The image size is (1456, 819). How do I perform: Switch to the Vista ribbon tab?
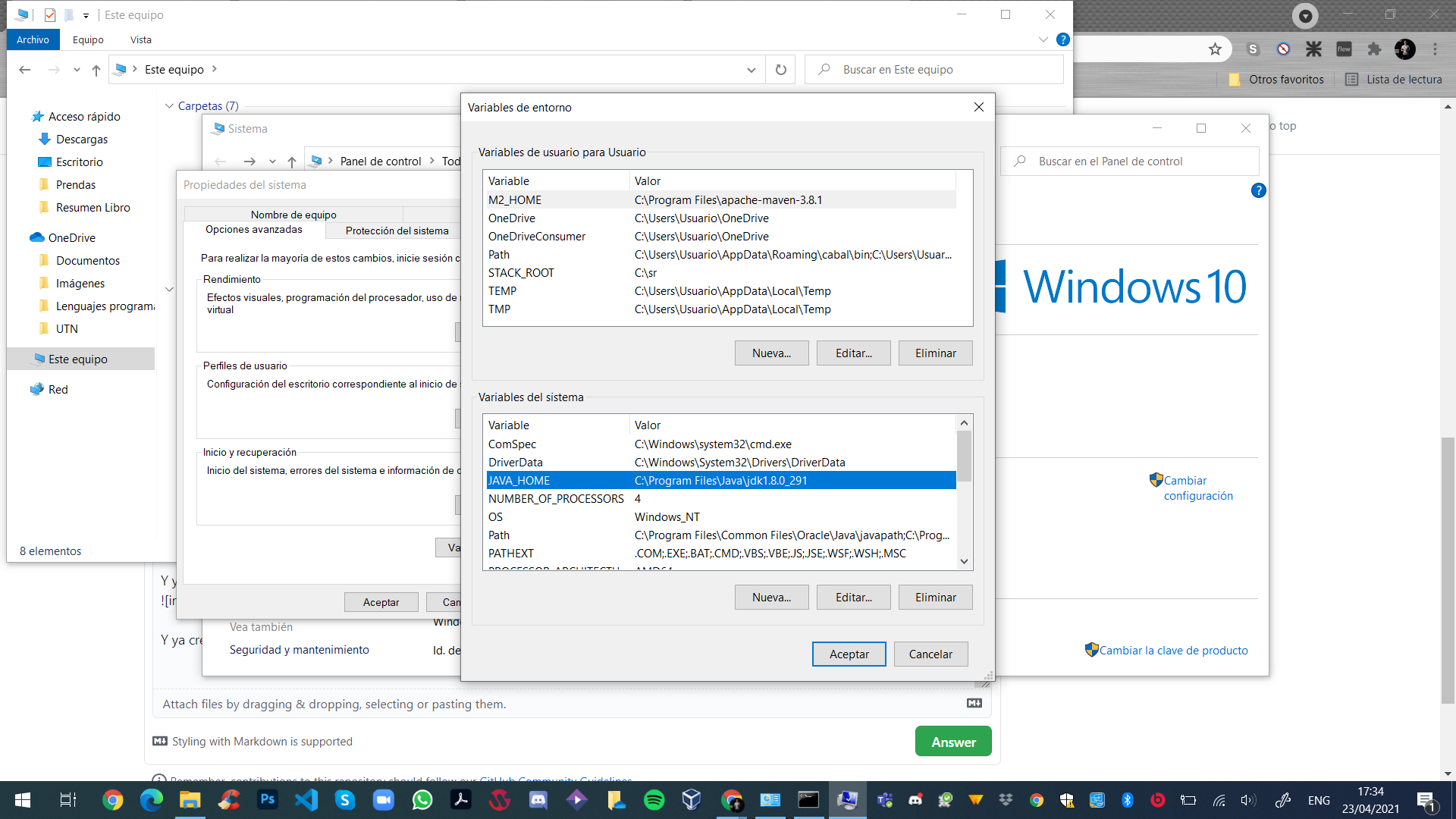click(140, 39)
